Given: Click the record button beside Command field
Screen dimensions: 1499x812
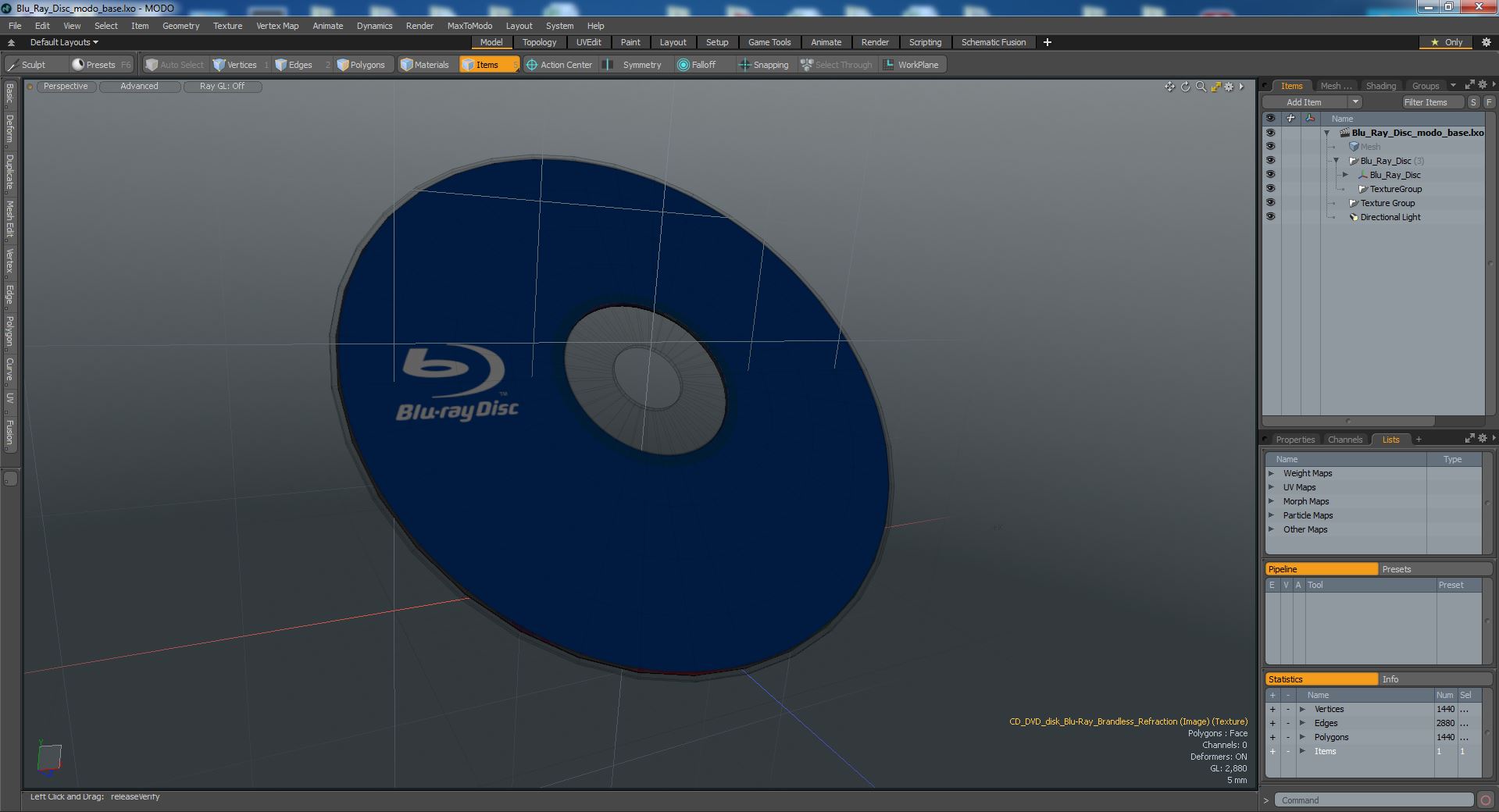Looking at the screenshot, I should pyautogui.click(x=1485, y=800).
